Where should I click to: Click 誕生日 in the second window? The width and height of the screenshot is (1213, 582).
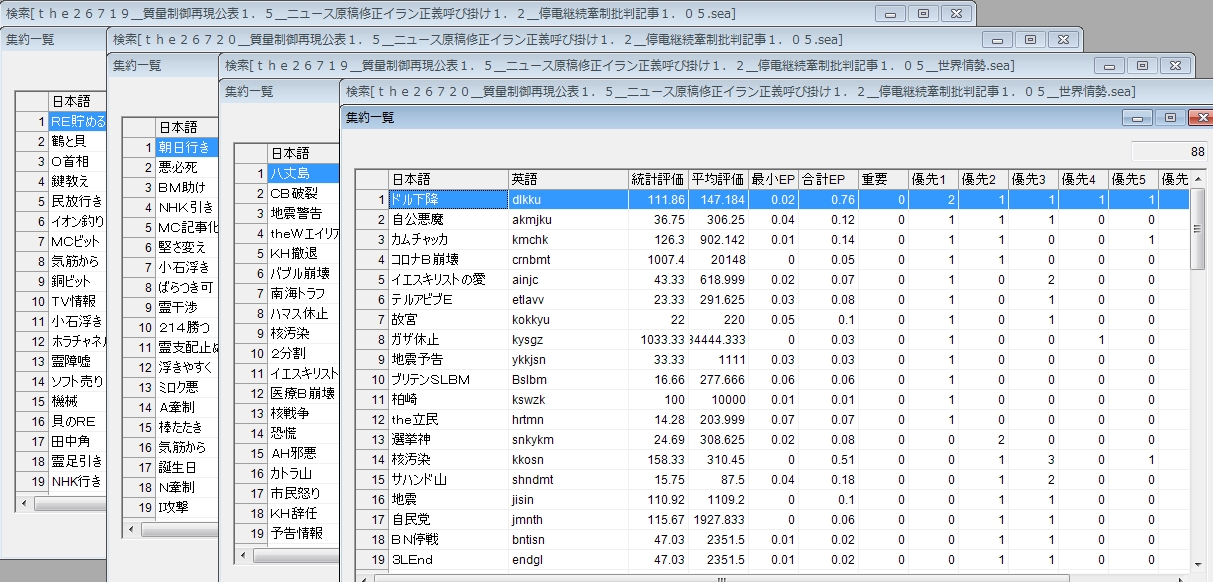point(186,467)
